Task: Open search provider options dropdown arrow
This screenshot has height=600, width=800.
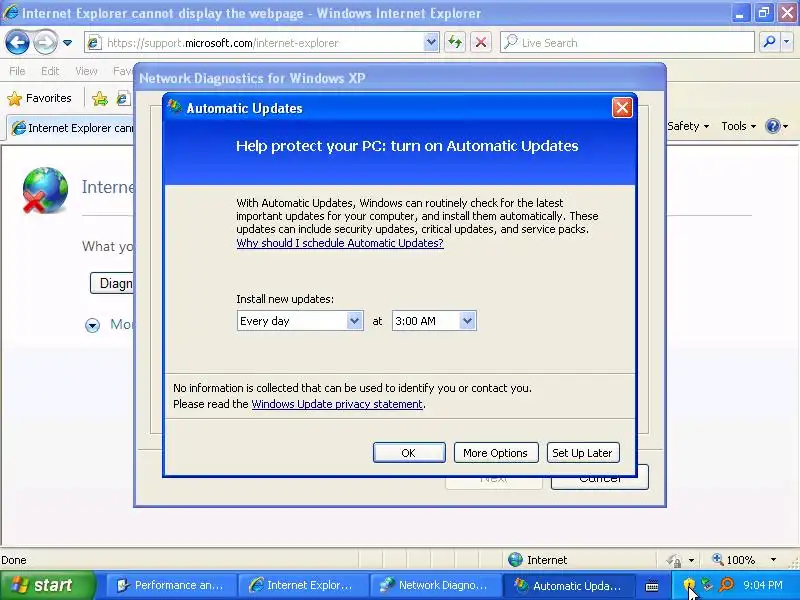Action: (786, 43)
